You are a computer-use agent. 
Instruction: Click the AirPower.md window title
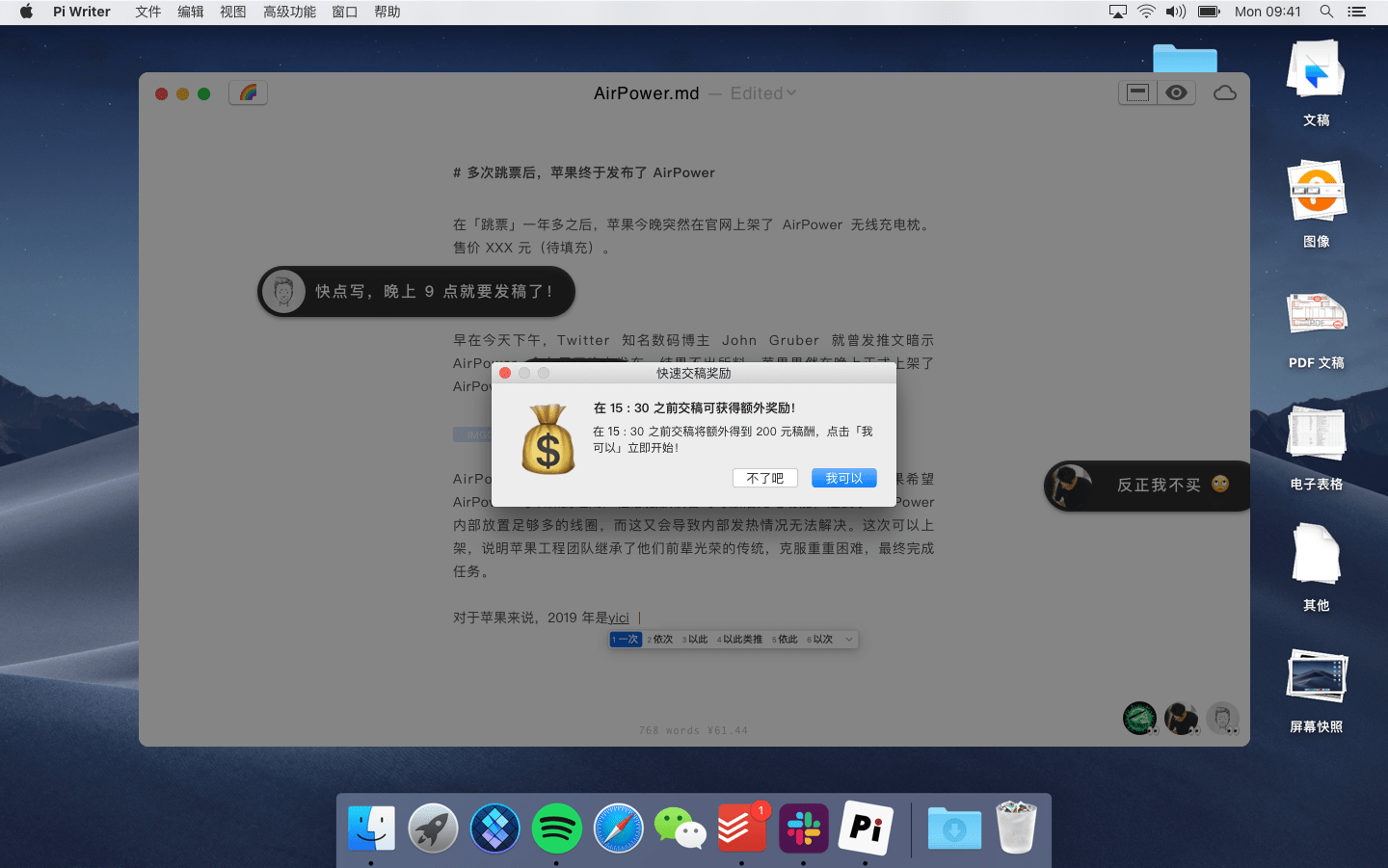coord(647,93)
